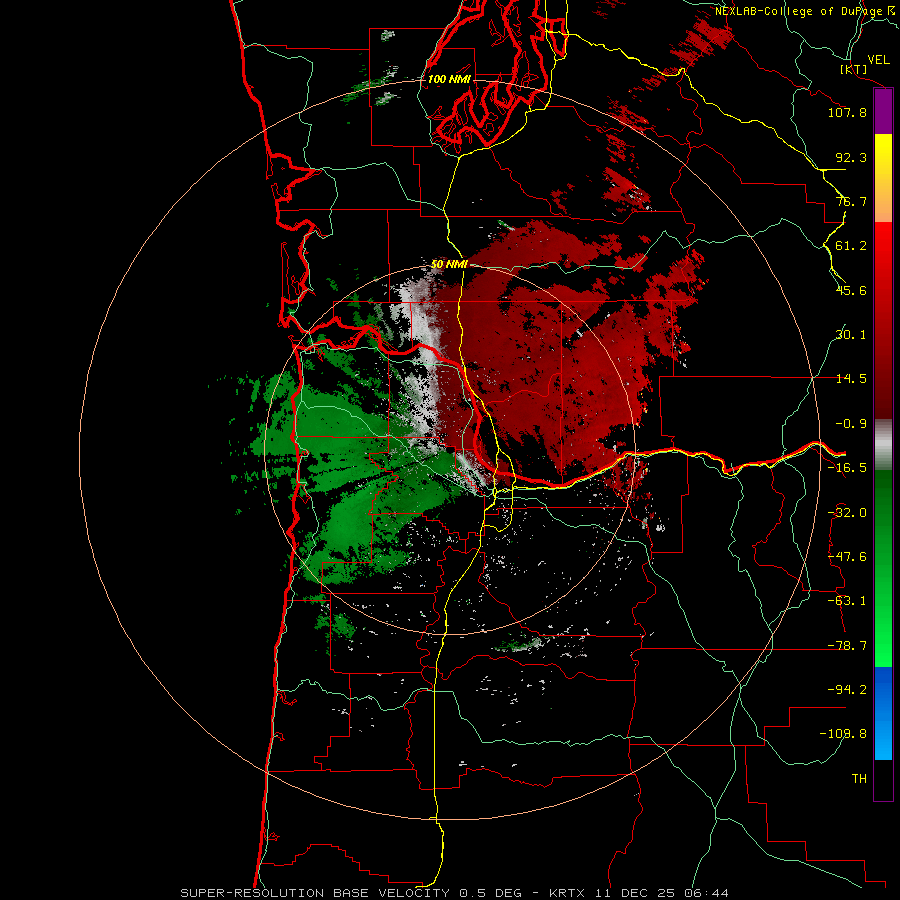Select the -78.7 legend value
This screenshot has width=900, height=900.
[x=847, y=646]
